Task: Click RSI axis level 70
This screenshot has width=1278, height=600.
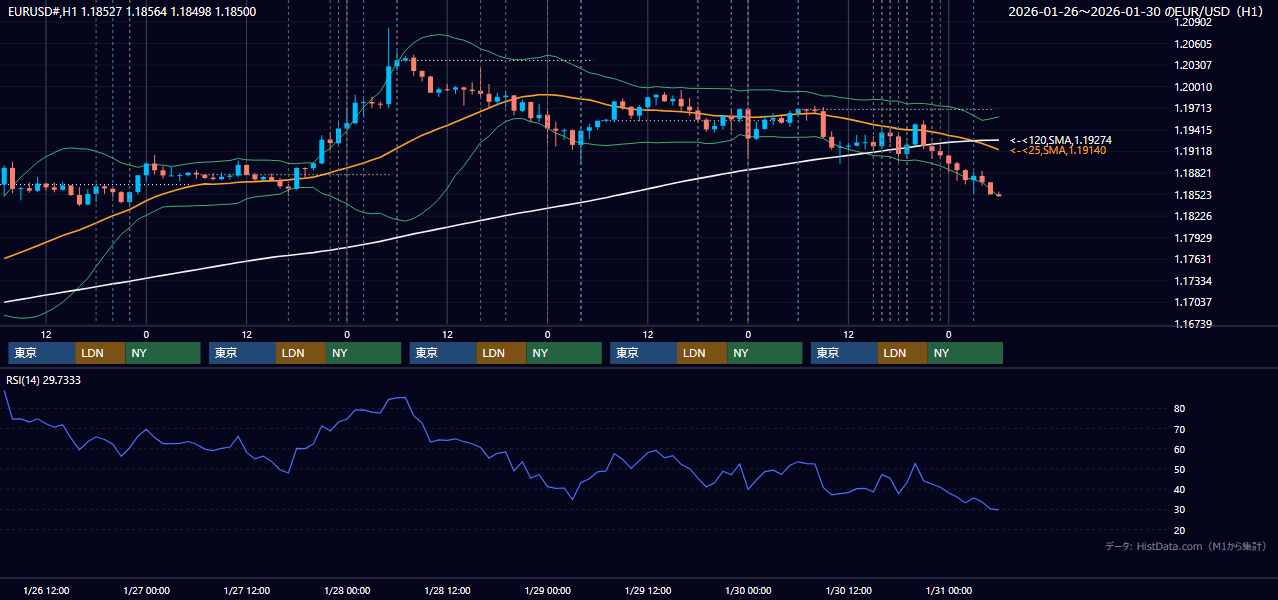Action: 1180,429
